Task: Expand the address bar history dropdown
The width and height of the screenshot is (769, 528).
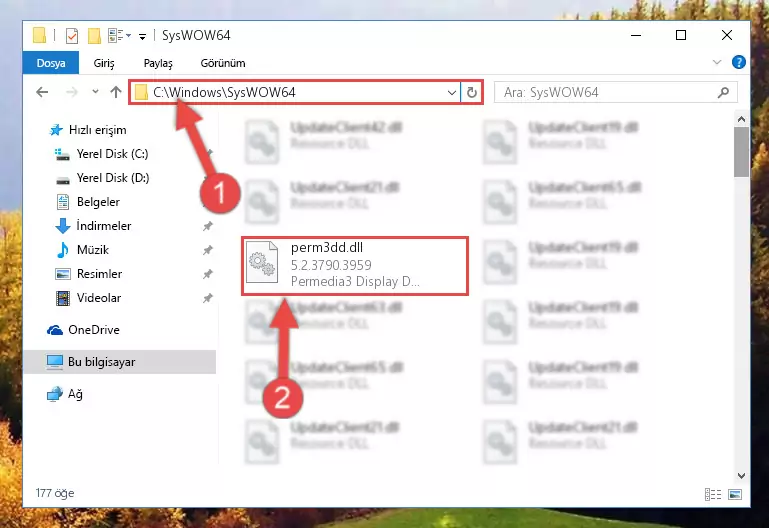Action: click(x=452, y=93)
